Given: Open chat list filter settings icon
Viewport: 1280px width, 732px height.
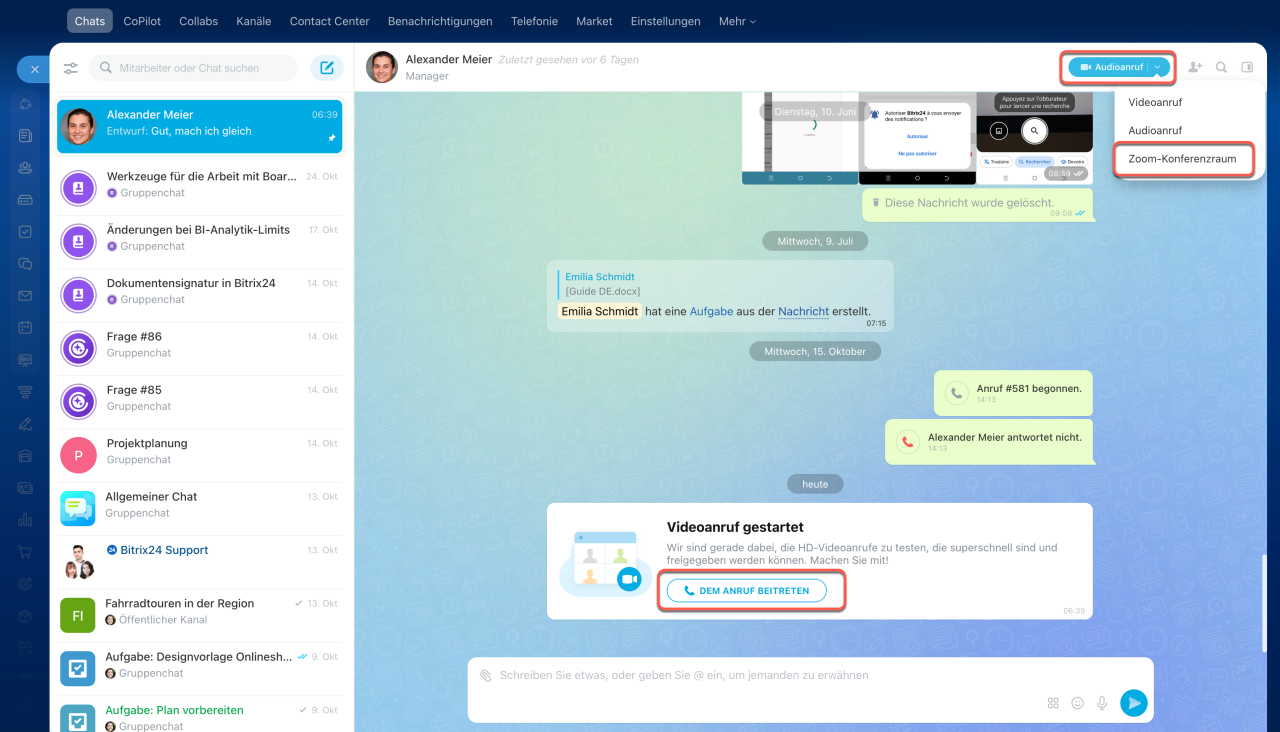Looking at the screenshot, I should (x=71, y=68).
